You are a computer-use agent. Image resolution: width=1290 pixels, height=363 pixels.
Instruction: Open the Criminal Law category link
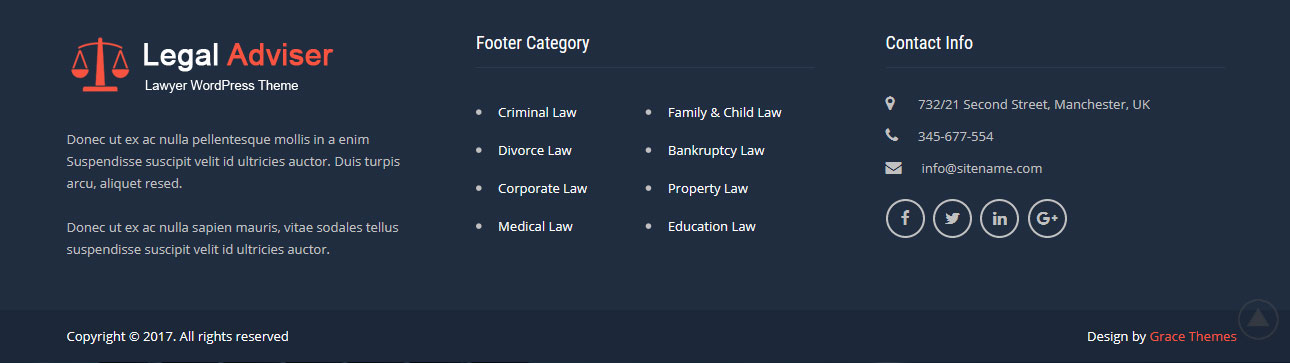[537, 112]
